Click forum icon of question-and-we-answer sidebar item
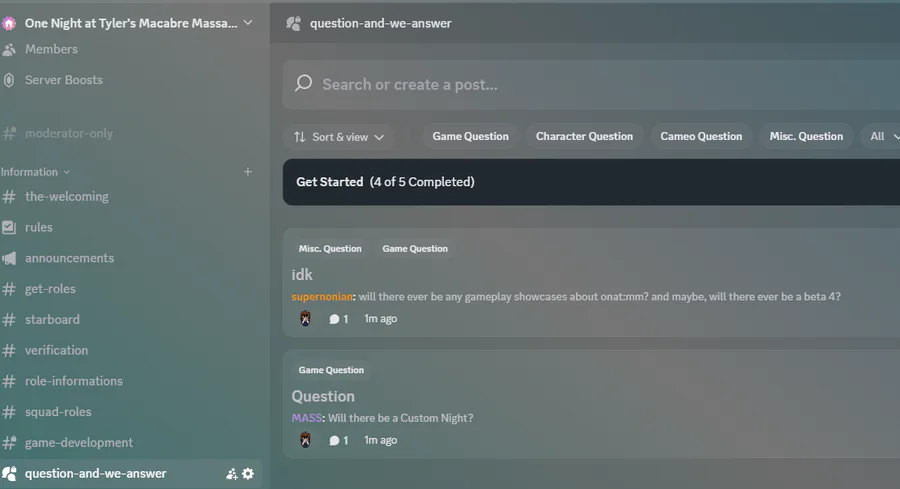 coord(9,474)
